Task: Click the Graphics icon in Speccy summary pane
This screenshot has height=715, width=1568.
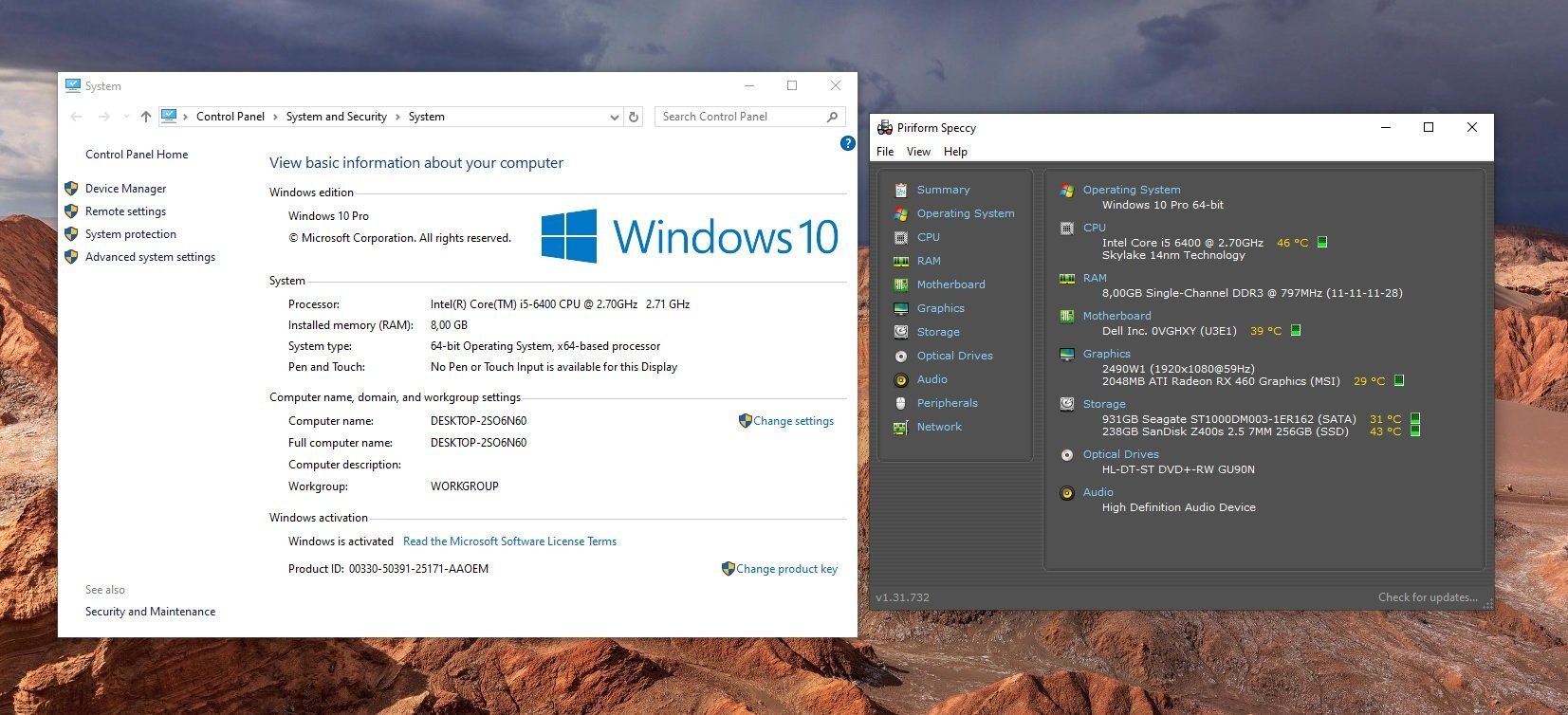Action: click(x=1067, y=354)
